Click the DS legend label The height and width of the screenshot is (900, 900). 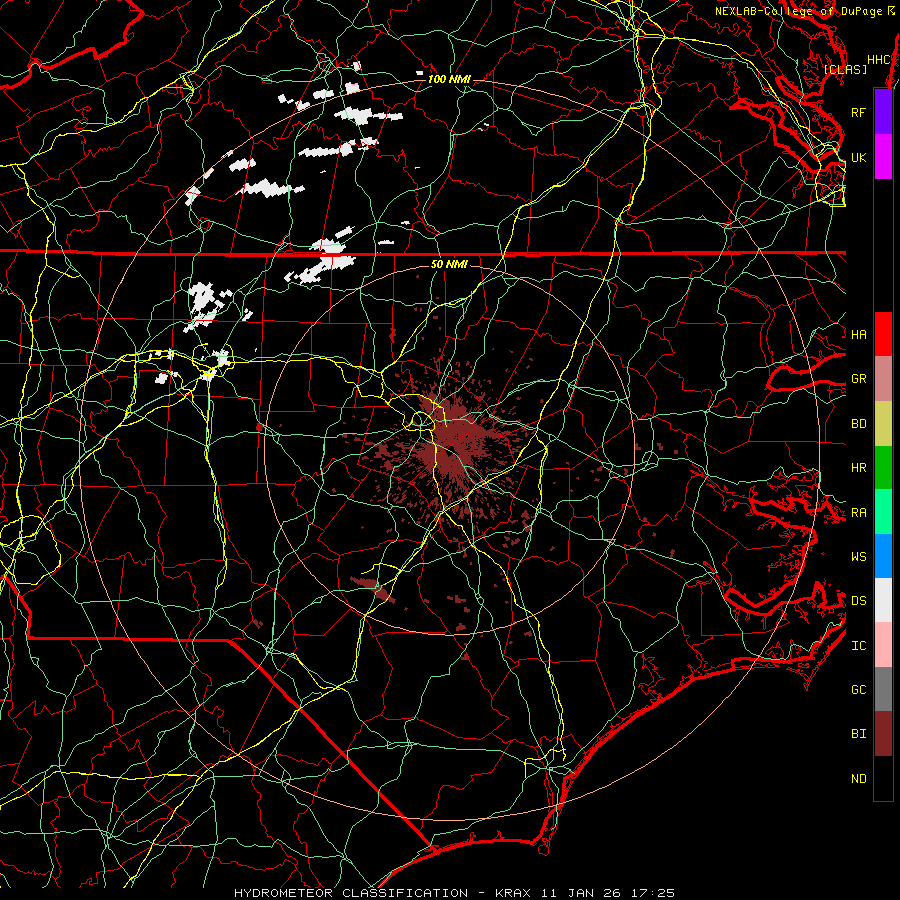[x=859, y=600]
